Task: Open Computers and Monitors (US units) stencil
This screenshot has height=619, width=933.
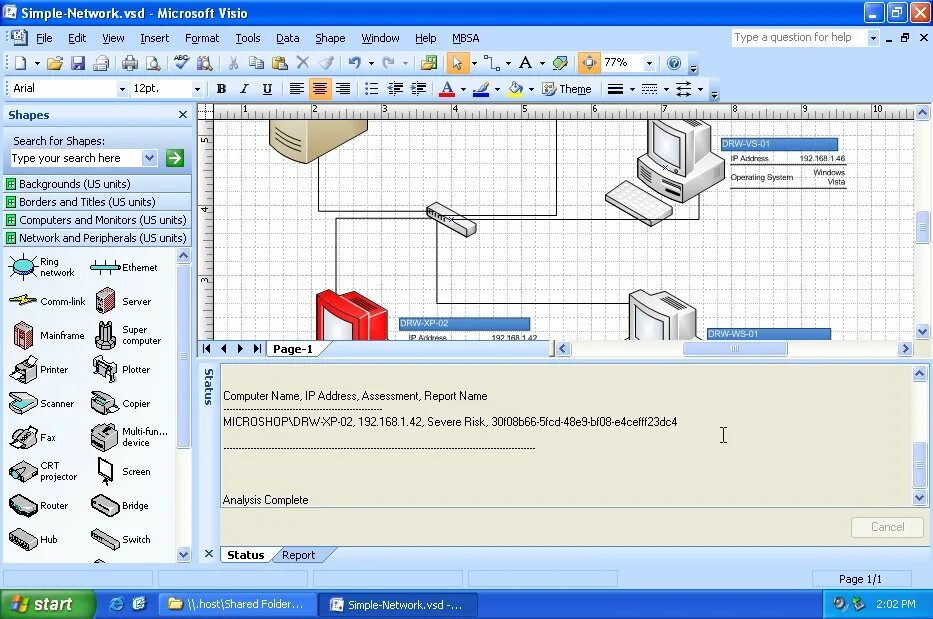Action: [98, 220]
